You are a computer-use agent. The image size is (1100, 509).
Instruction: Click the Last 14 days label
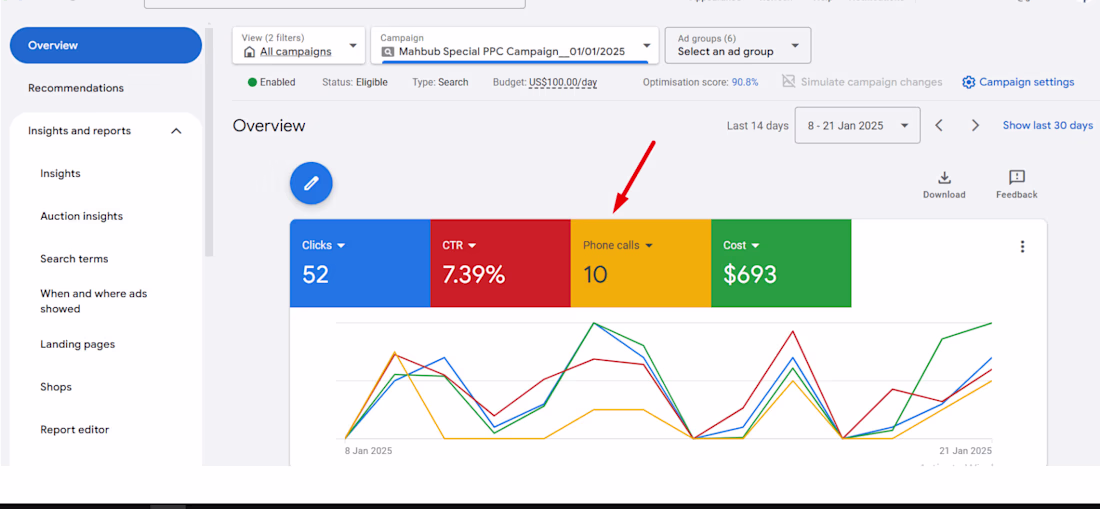point(758,125)
